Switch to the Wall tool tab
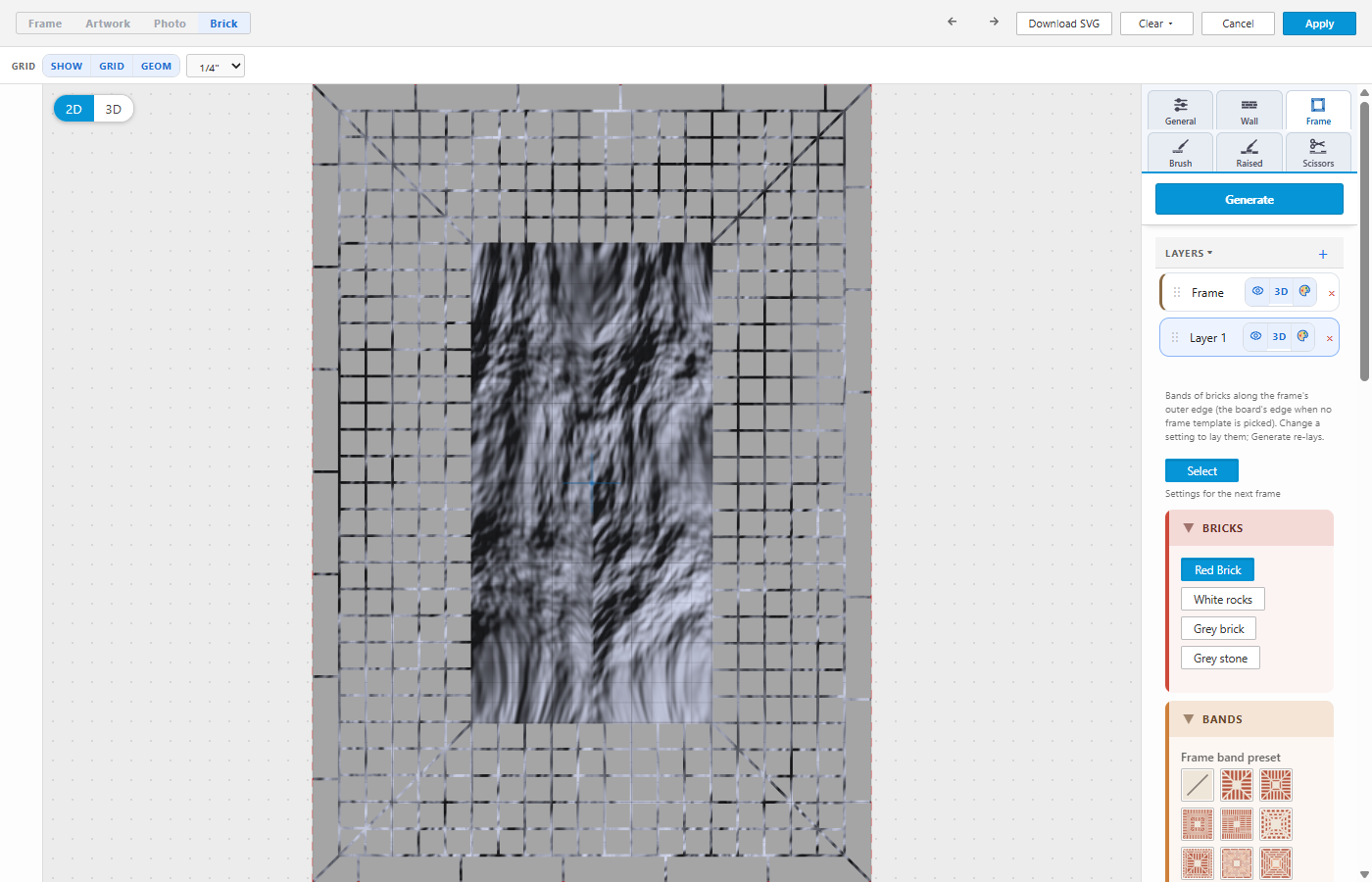 (1249, 111)
